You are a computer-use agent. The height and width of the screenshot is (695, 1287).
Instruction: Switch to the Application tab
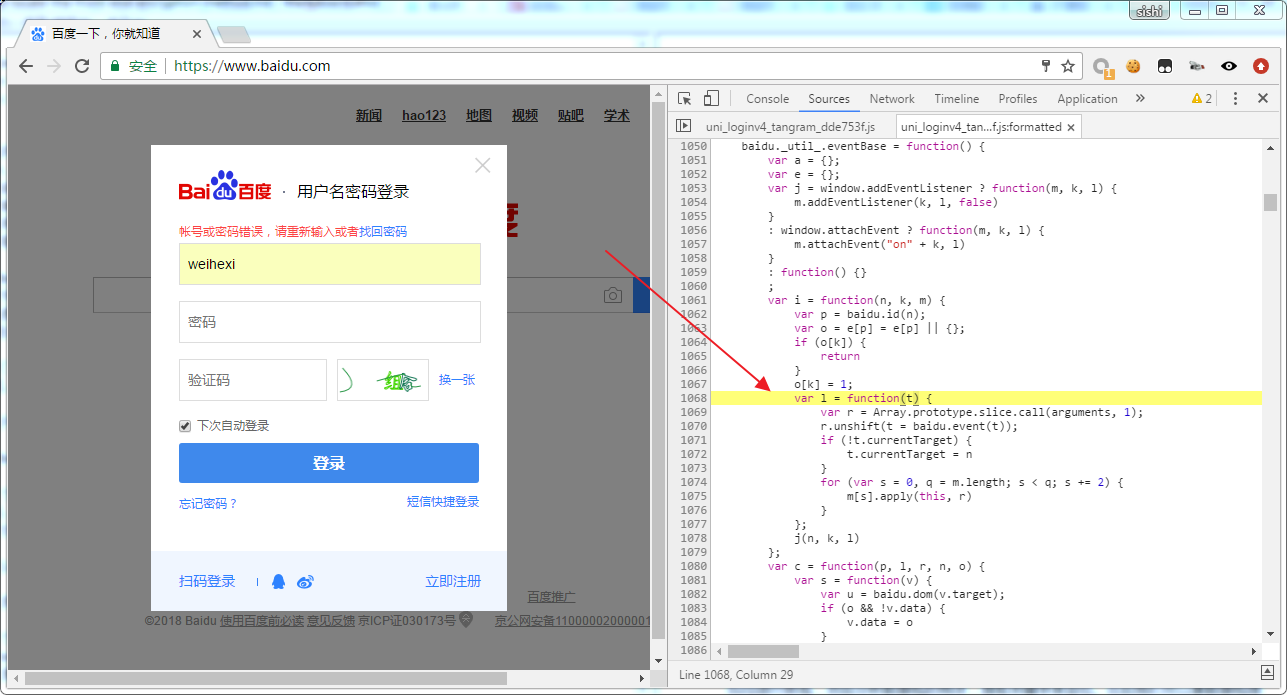1087,99
